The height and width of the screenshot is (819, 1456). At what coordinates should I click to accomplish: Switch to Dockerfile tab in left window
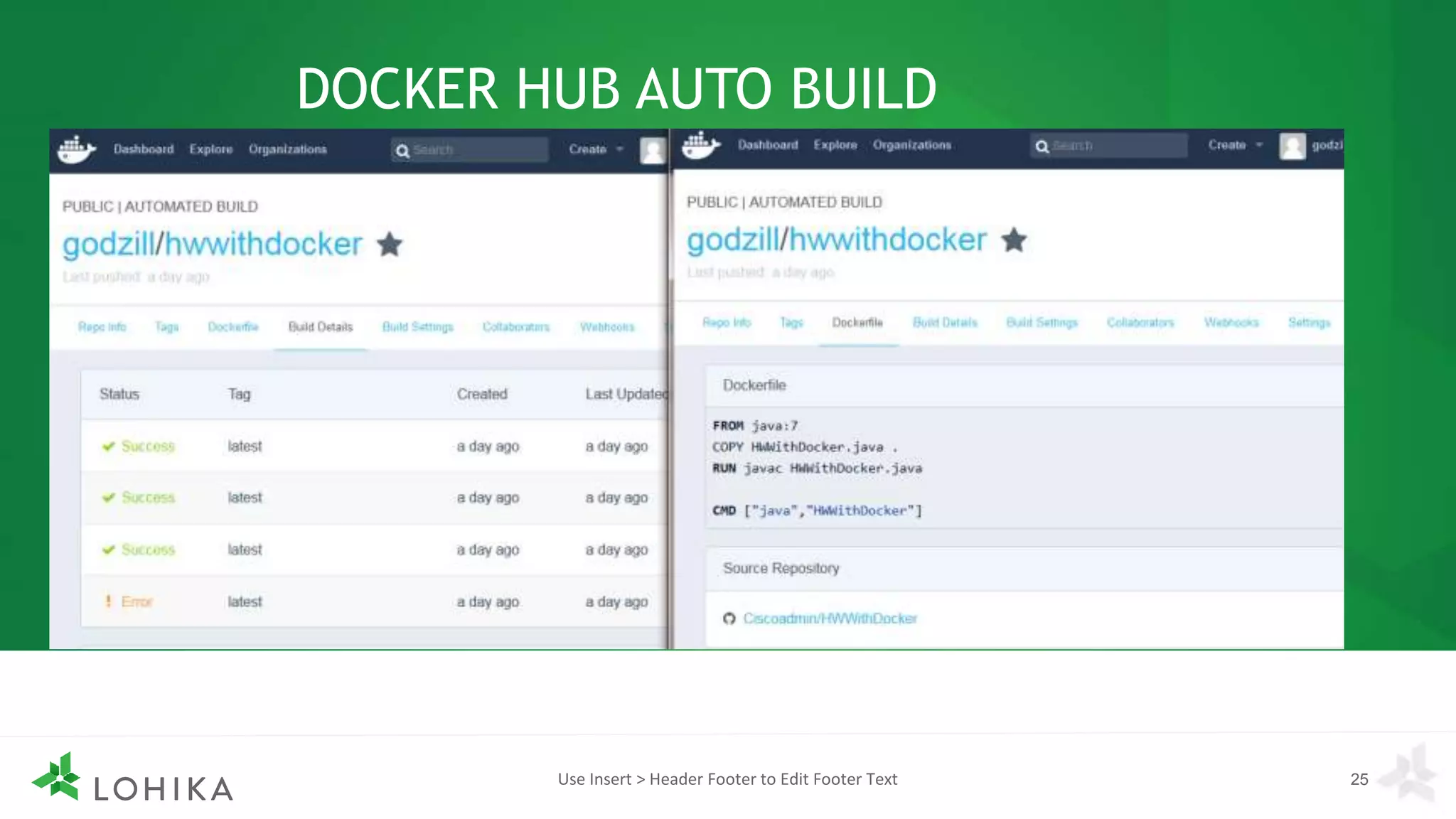click(x=233, y=327)
